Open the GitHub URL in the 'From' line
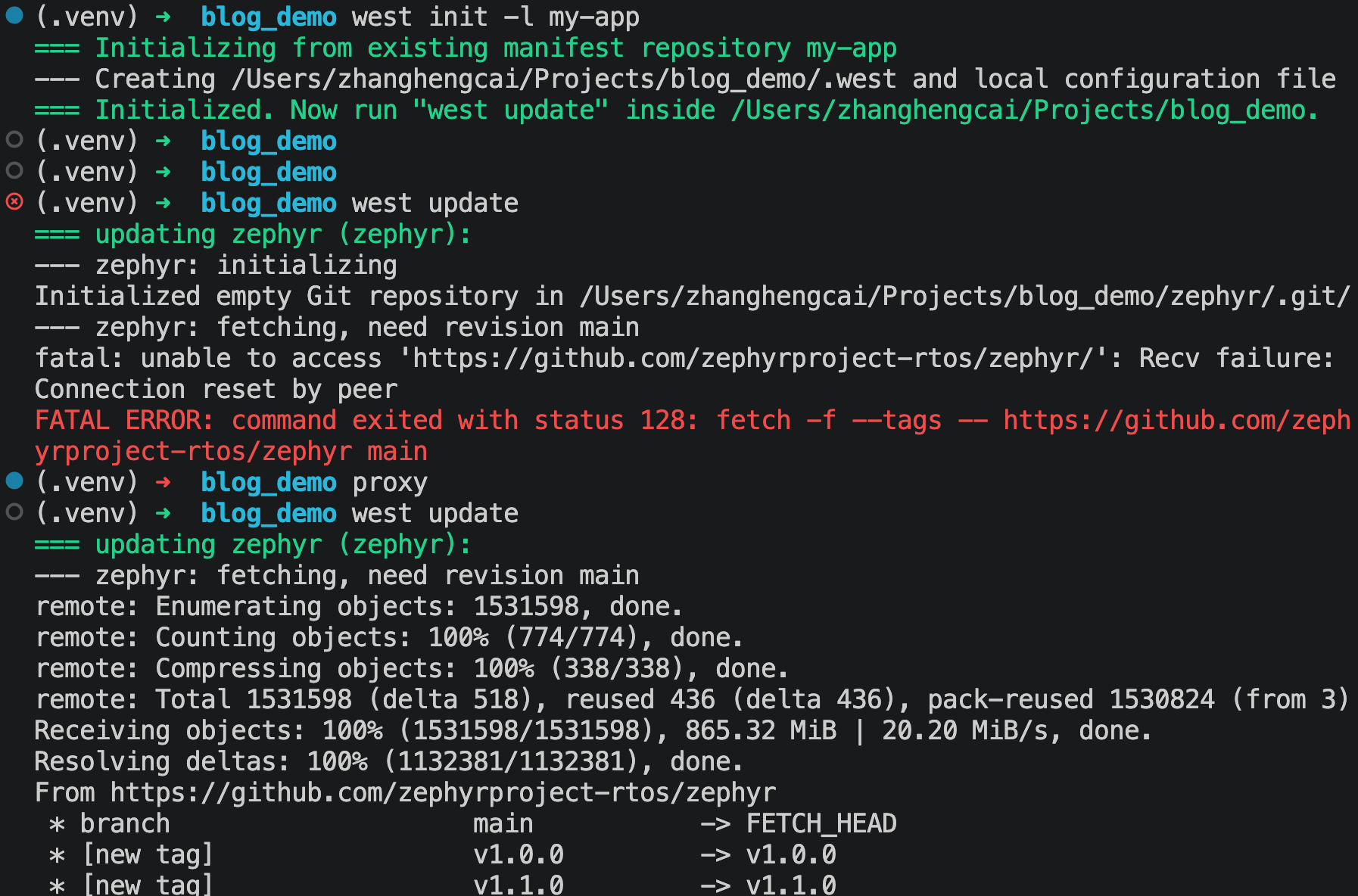 pyautogui.click(x=443, y=792)
